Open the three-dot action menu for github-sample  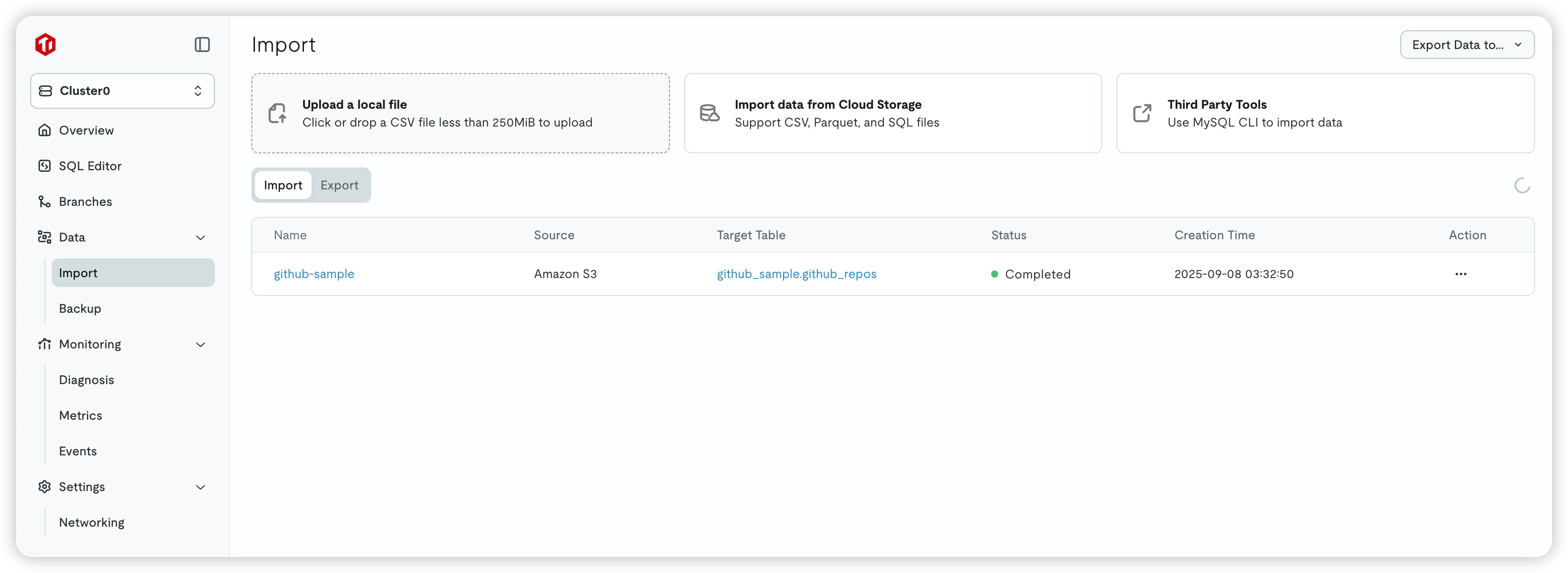tap(1460, 274)
